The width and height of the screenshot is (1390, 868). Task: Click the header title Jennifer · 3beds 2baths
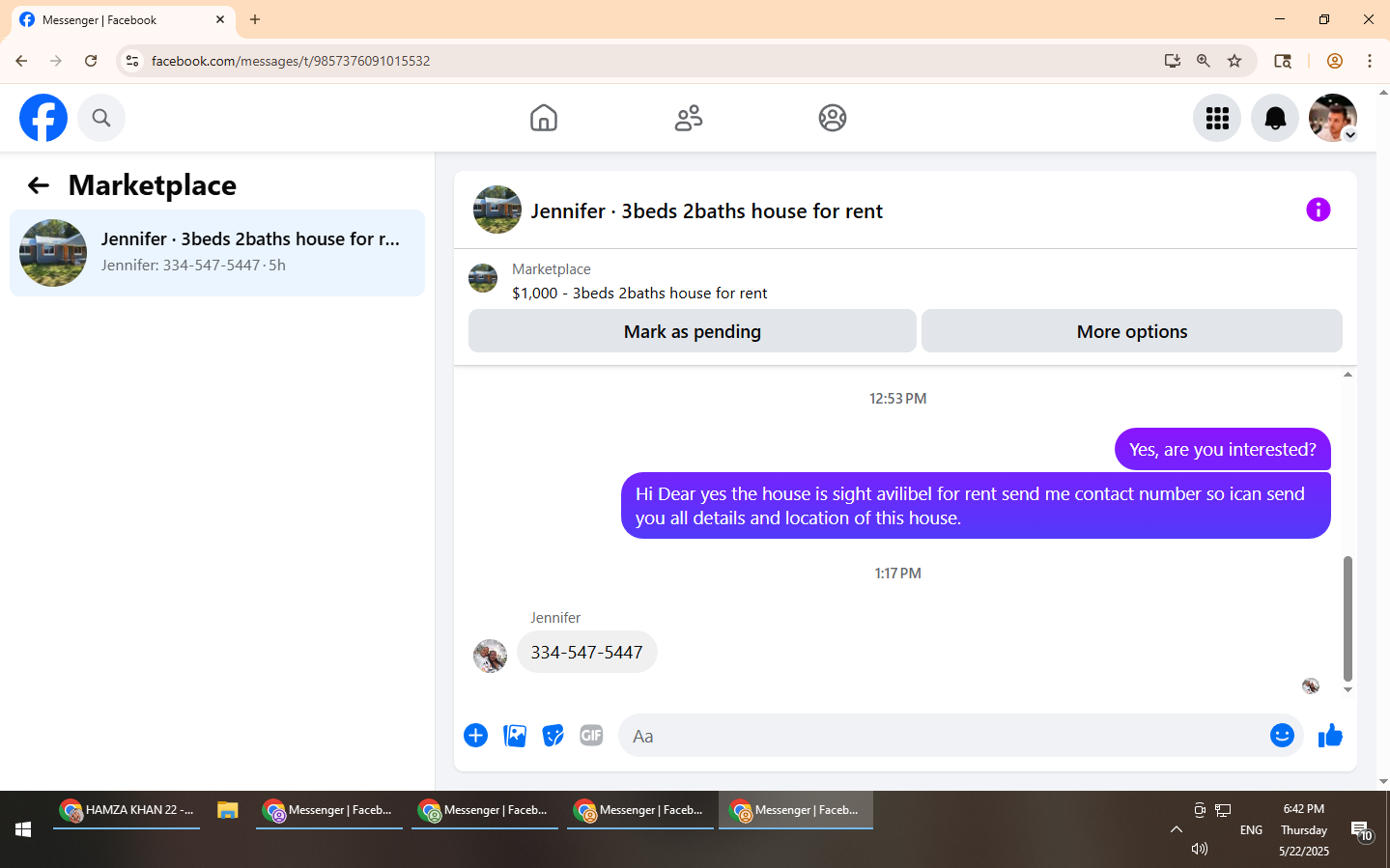707,210
